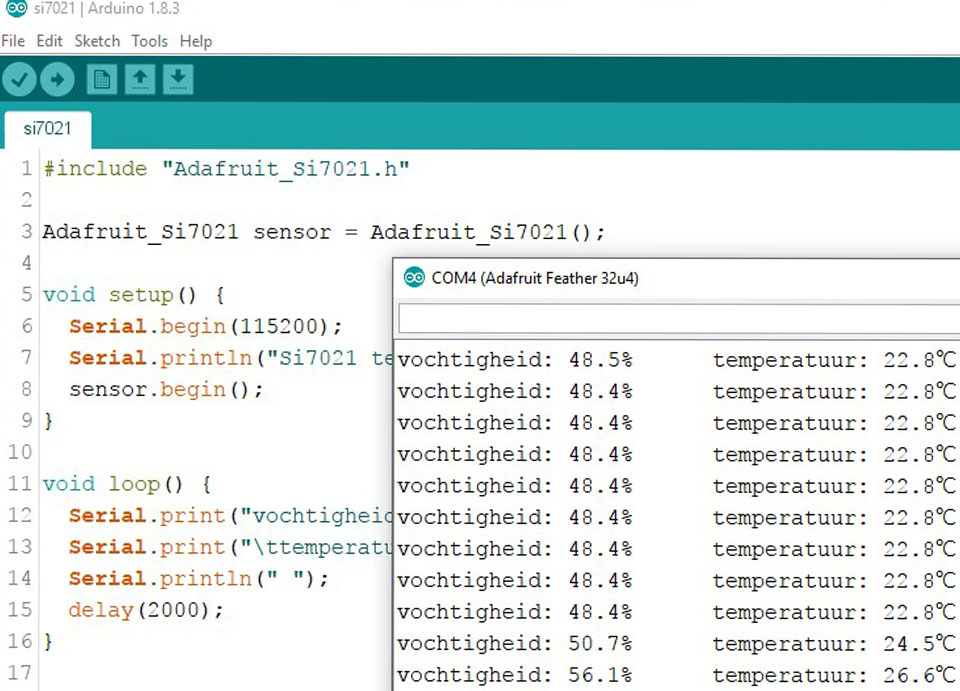Click the #include "Adafruit_Si7021.h" line
This screenshot has width=960, height=691.
coord(227,169)
